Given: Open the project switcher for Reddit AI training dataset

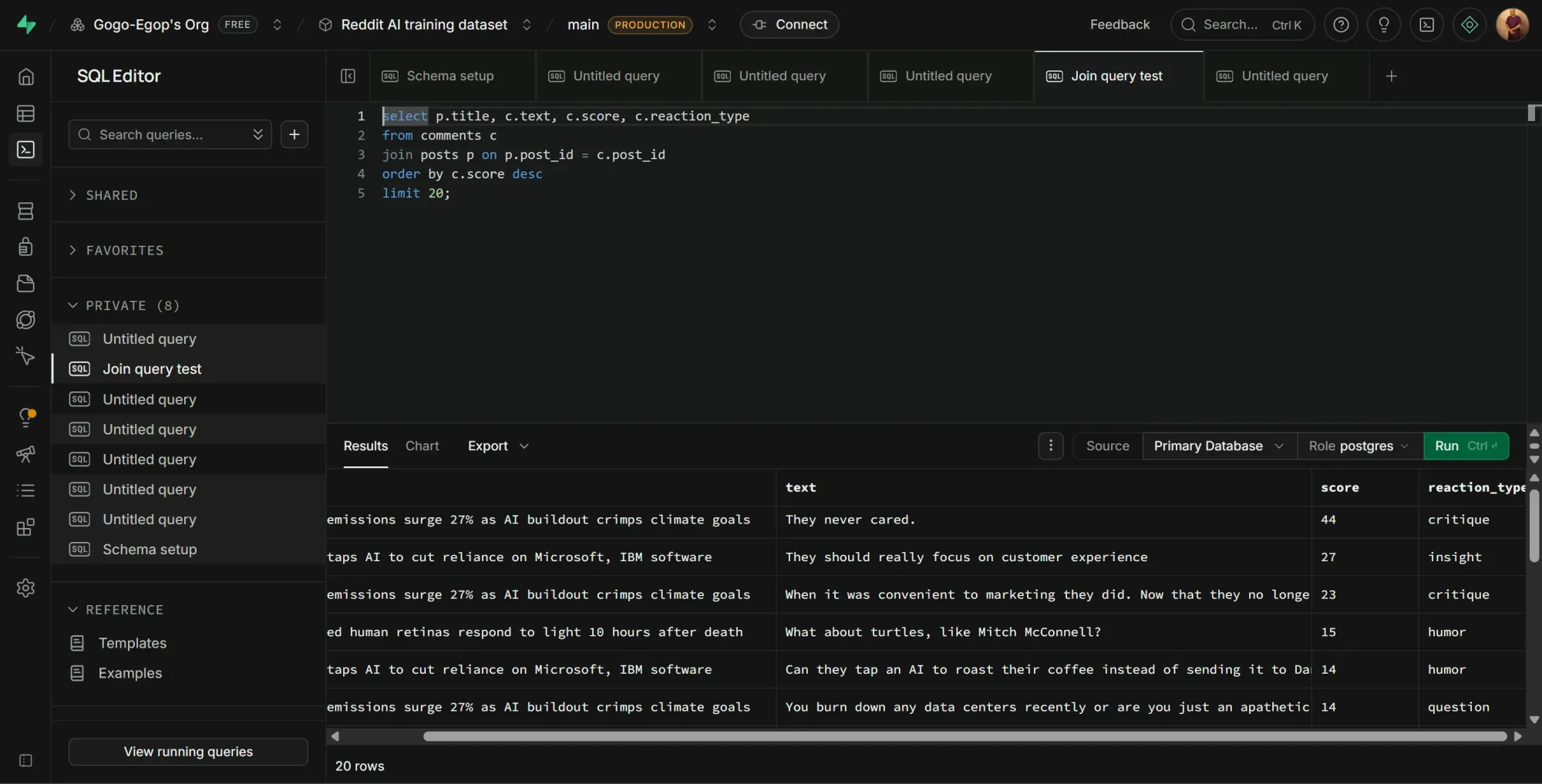Looking at the screenshot, I should (x=527, y=25).
